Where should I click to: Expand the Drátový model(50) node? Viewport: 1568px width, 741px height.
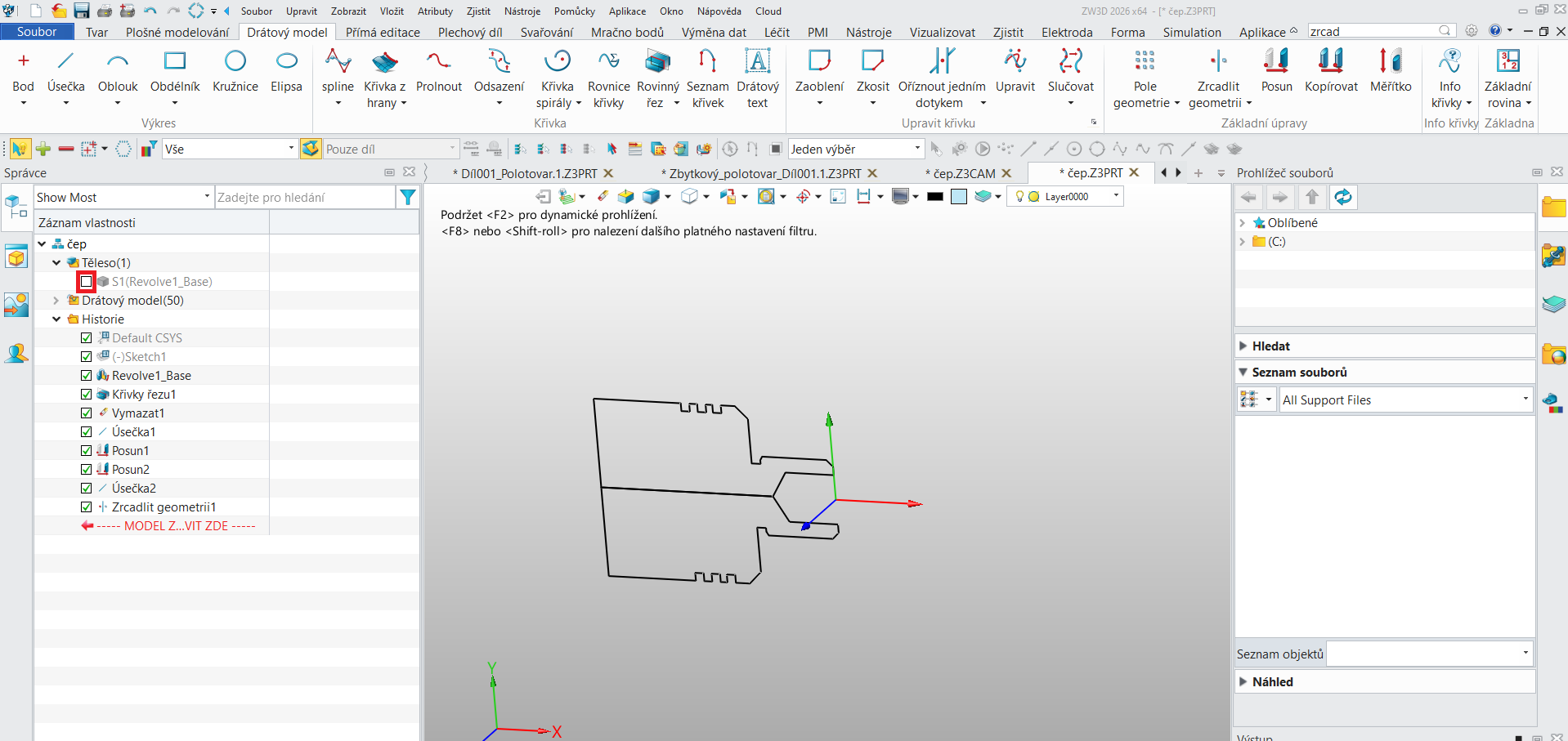tap(56, 301)
